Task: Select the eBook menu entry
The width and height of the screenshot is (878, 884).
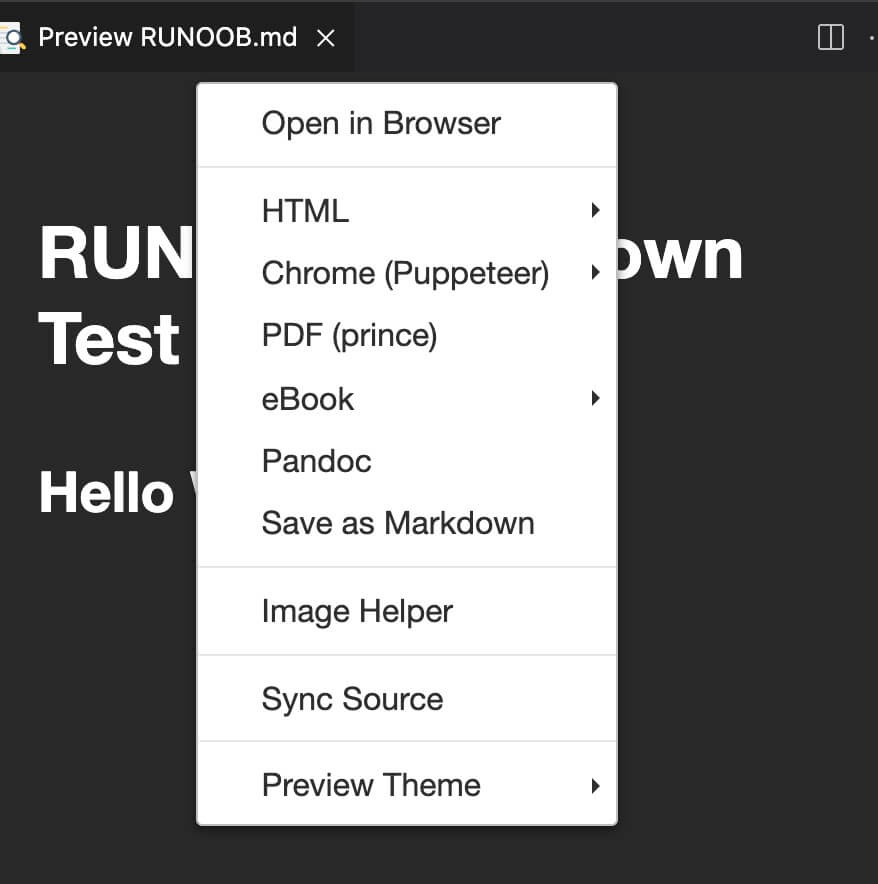Action: 308,399
